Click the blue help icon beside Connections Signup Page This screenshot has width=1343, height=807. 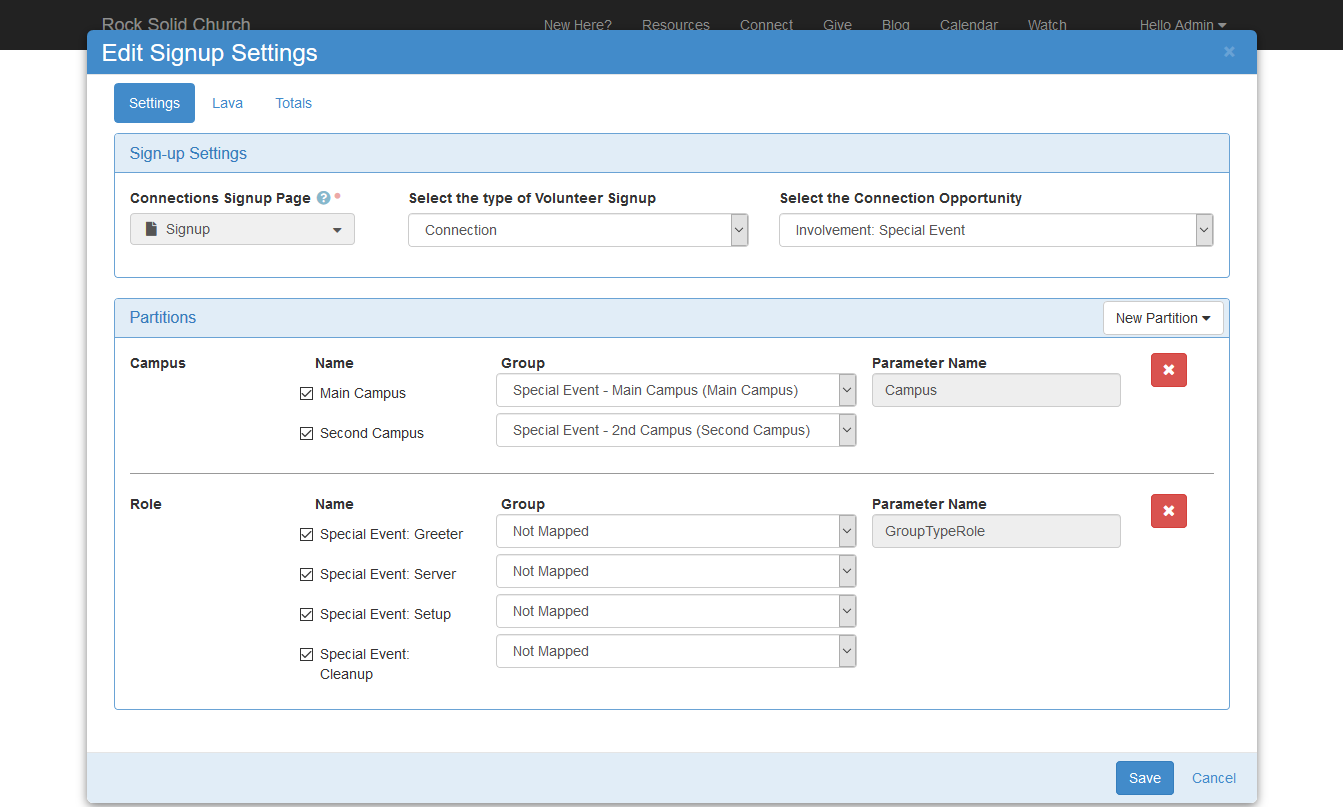click(x=324, y=198)
